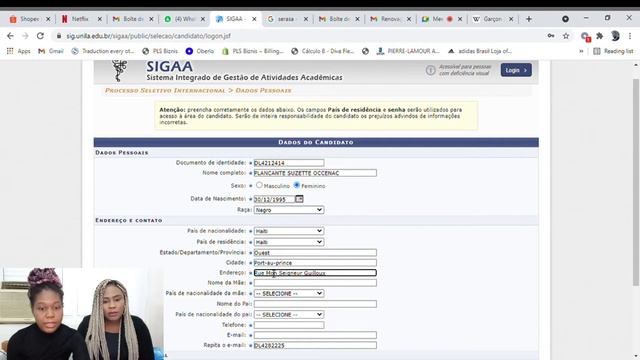Switch to the Netflix tab
640x360 pixels.
[x=81, y=19]
